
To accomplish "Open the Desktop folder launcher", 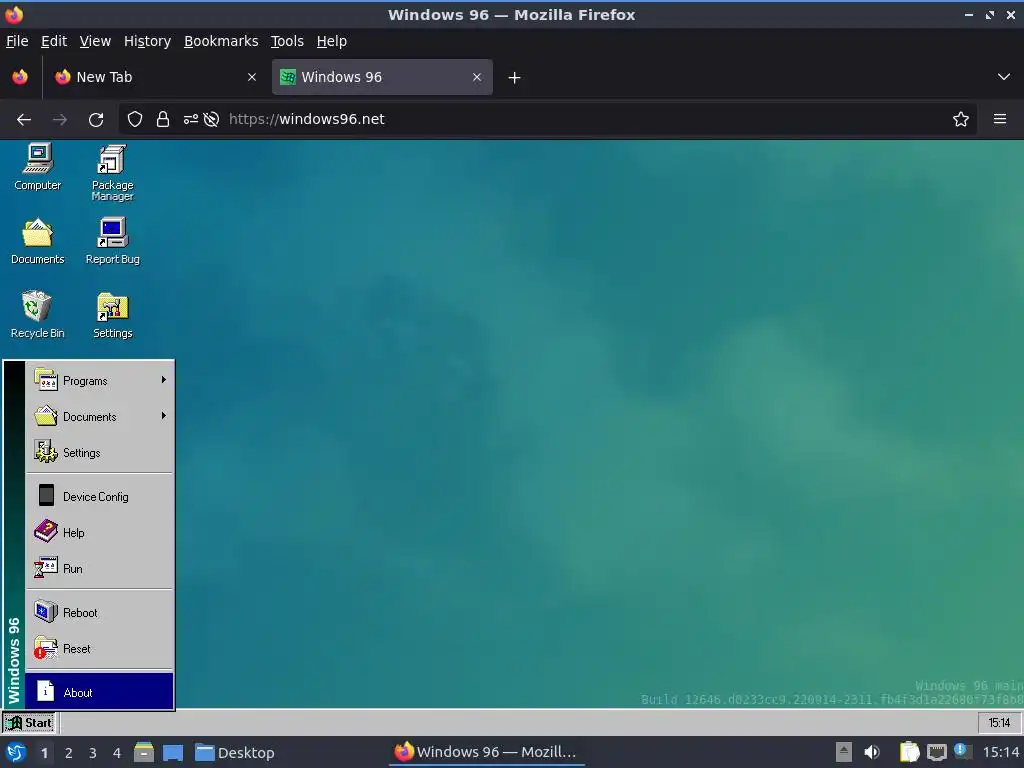I will pos(234,753).
